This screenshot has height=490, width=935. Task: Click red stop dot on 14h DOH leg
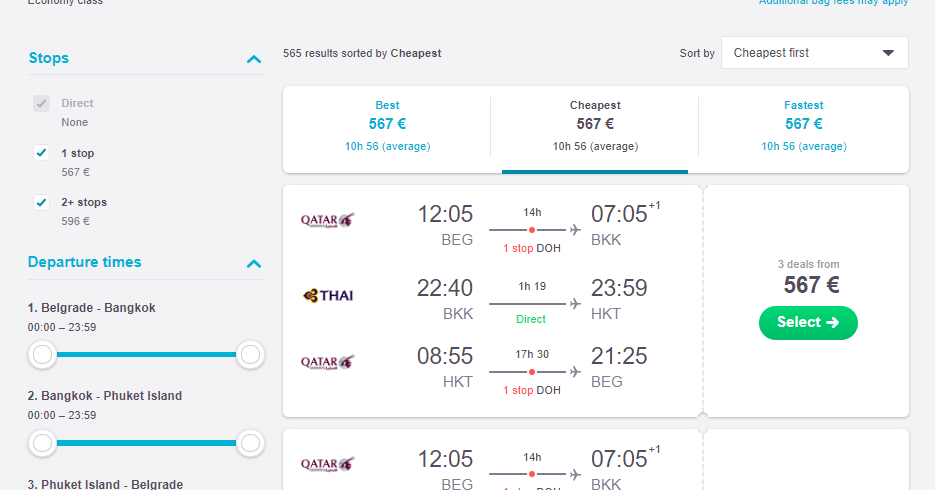click(x=531, y=230)
